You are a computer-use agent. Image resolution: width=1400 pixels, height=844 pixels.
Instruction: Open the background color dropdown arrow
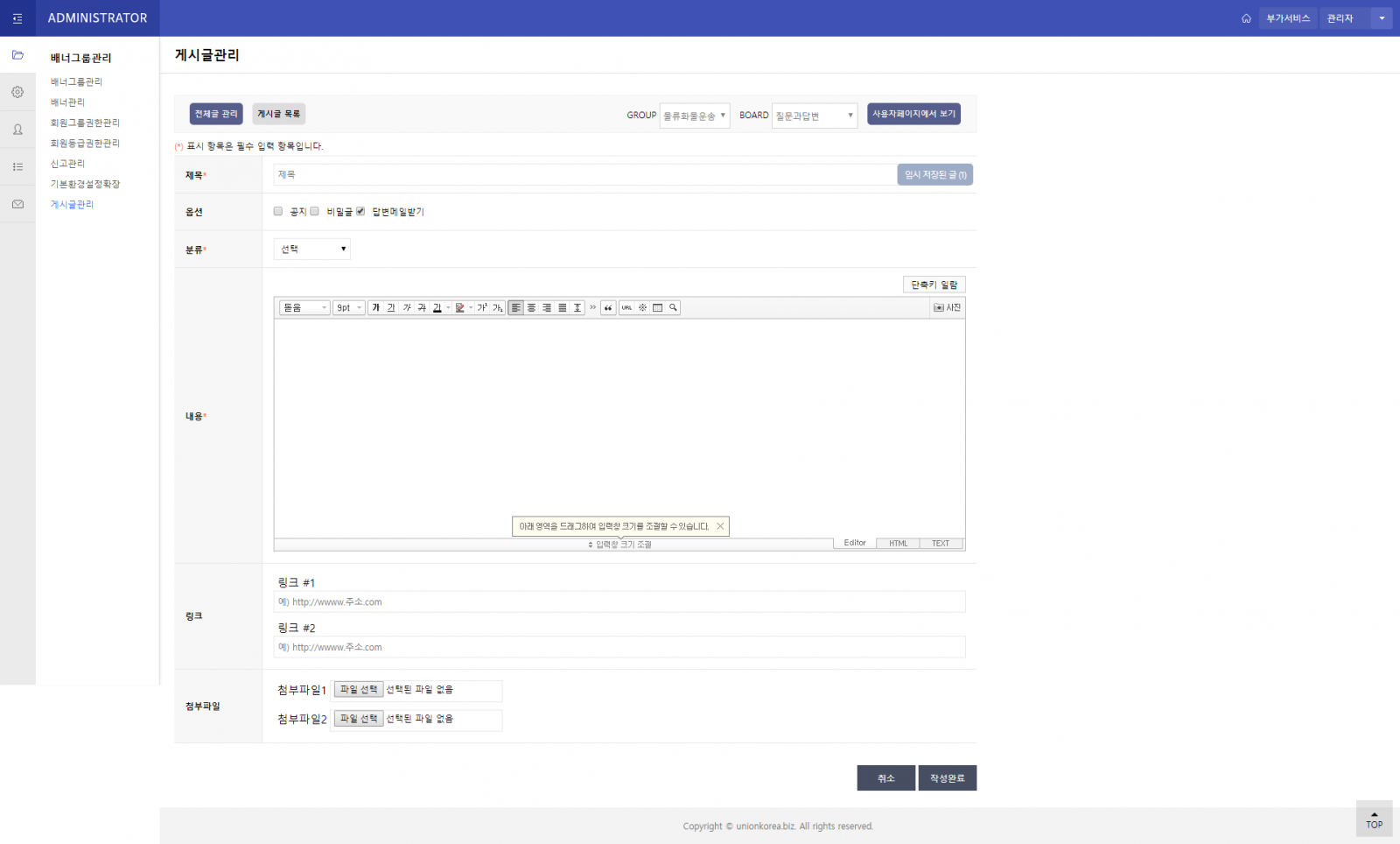(x=471, y=307)
